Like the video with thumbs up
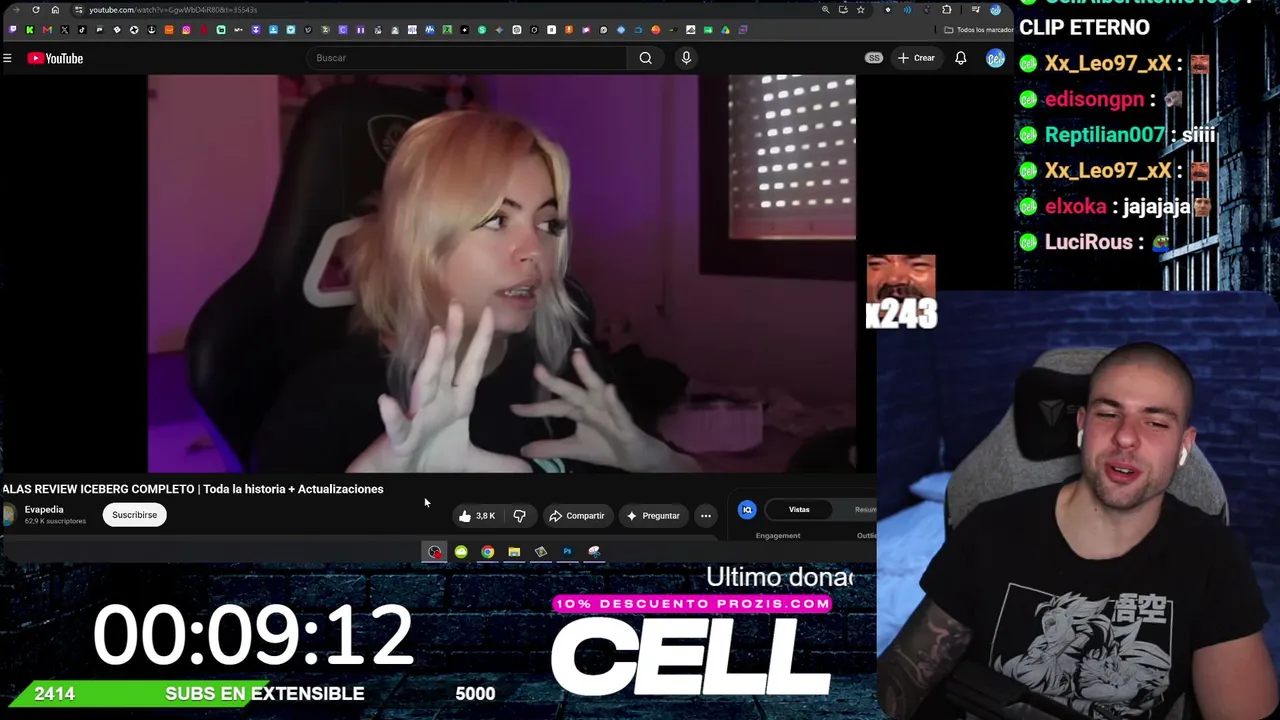Image resolution: width=1280 pixels, height=720 pixels. 465,516
